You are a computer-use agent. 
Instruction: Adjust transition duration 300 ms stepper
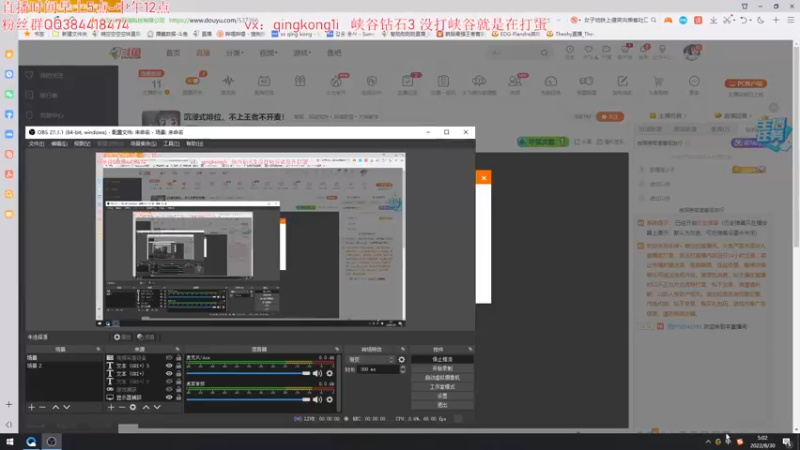coord(403,369)
